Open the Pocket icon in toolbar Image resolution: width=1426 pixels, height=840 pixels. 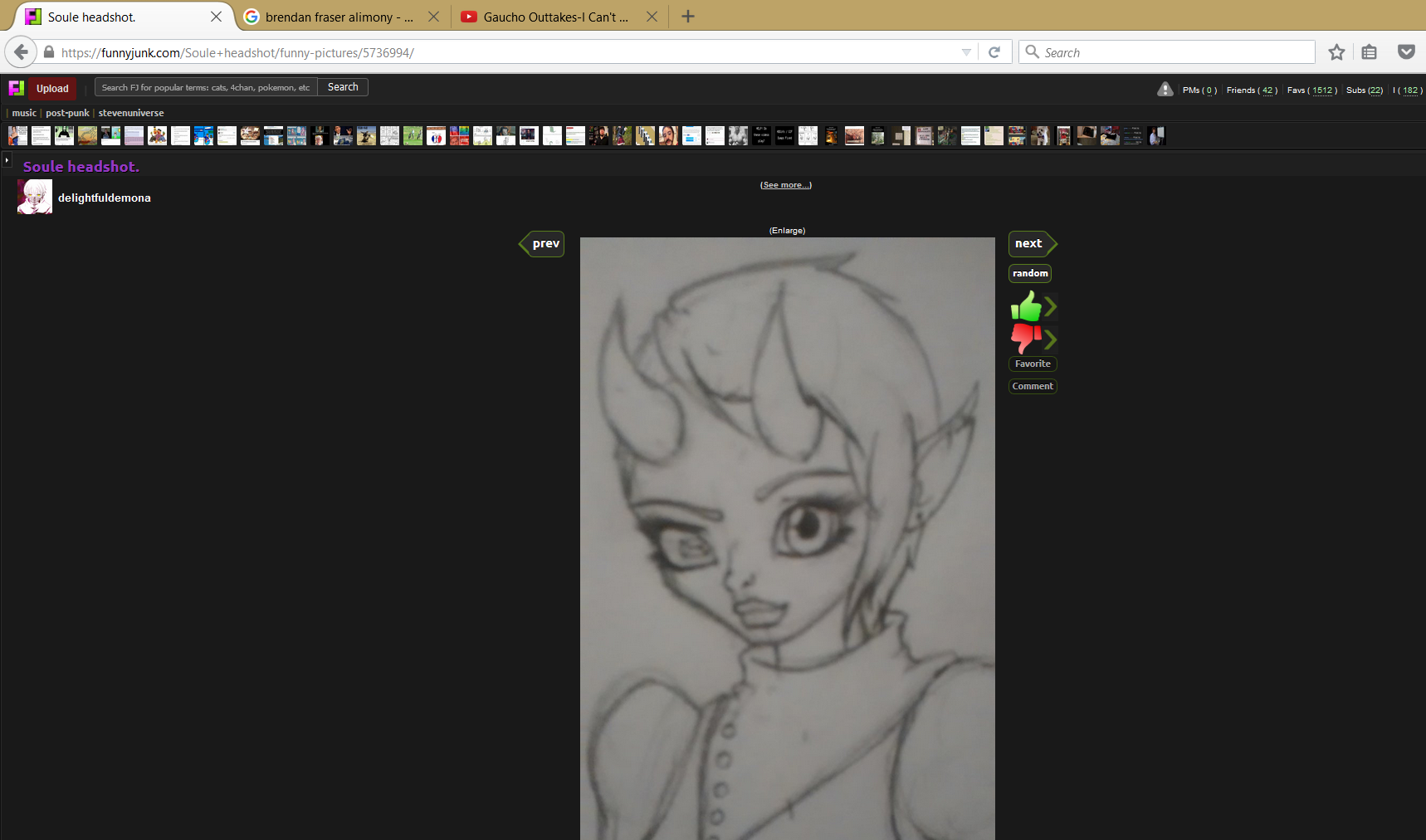[1405, 52]
